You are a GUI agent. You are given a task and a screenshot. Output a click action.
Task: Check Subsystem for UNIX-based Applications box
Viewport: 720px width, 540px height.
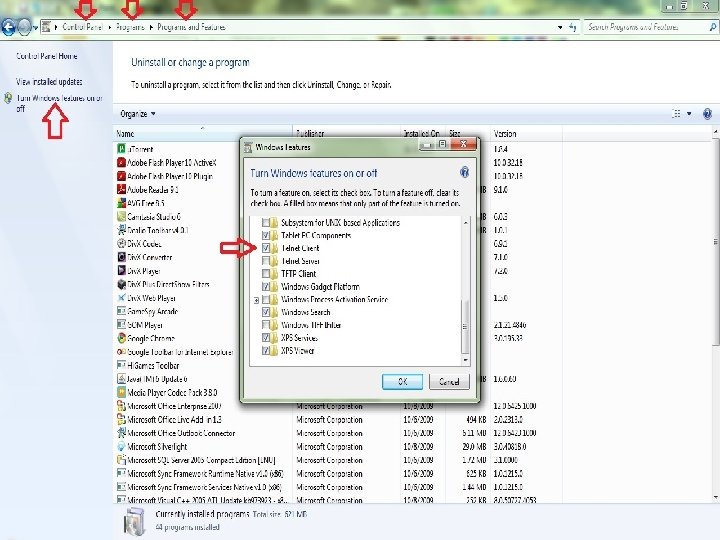coord(265,223)
